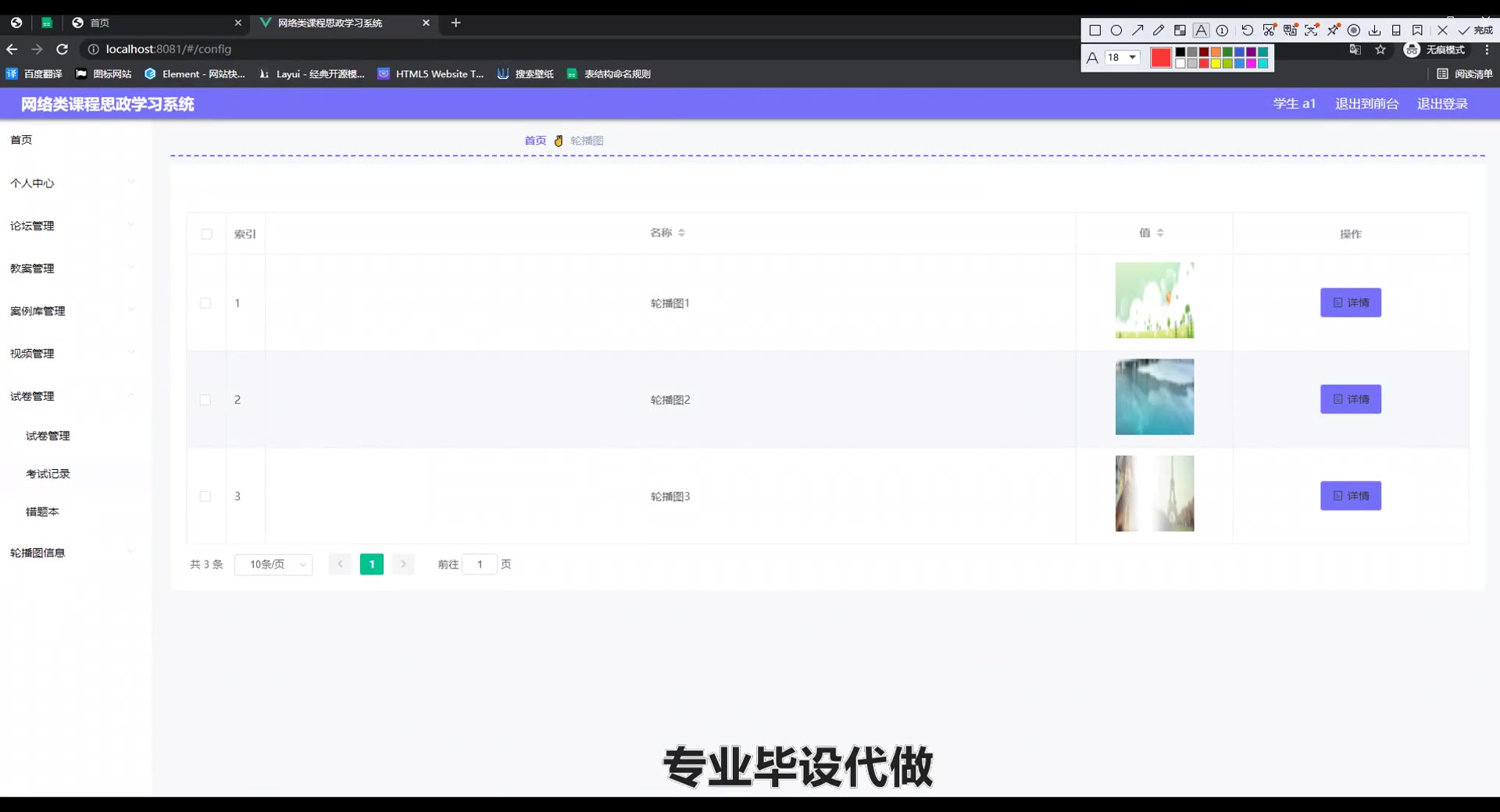Pick the purple color swatch
The width and height of the screenshot is (1500, 812).
pyautogui.click(x=1251, y=52)
